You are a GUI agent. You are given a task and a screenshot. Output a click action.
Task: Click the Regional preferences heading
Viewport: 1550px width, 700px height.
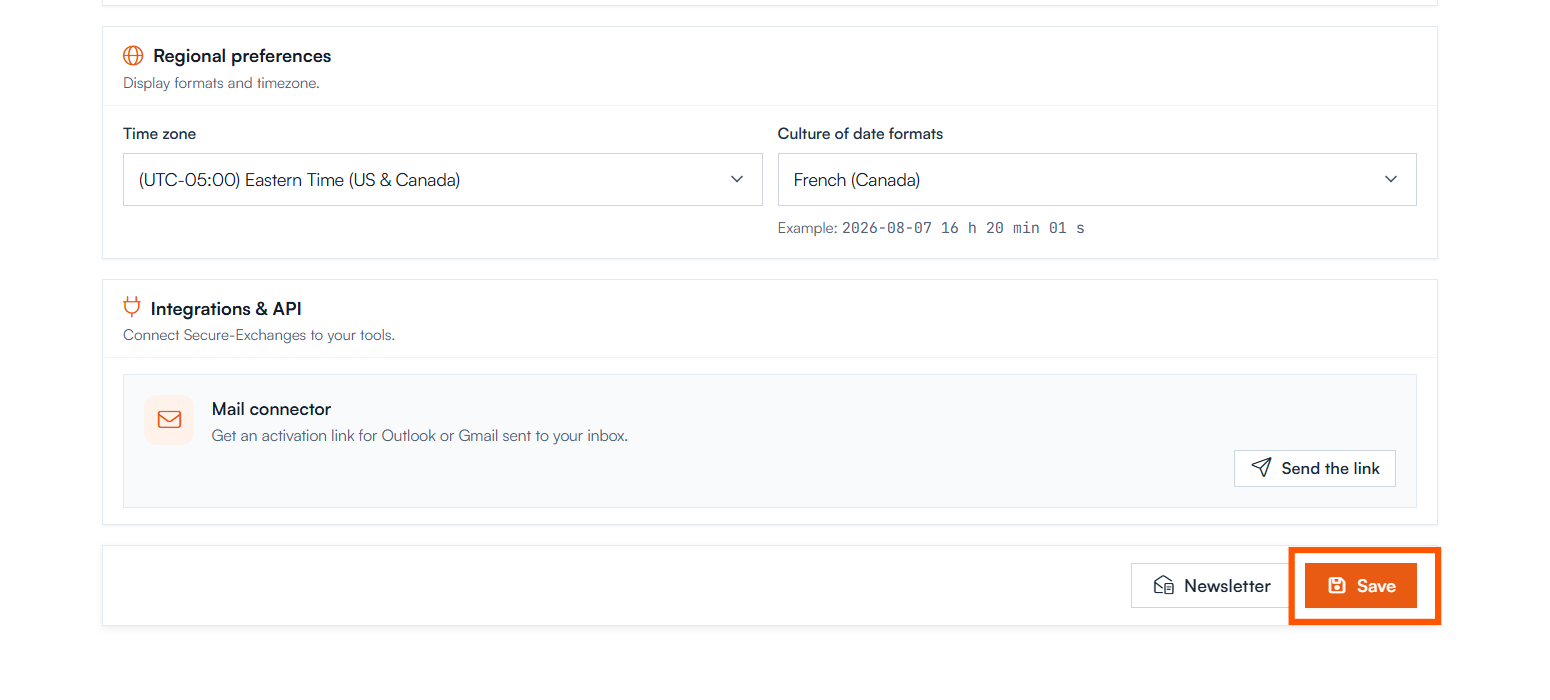click(242, 56)
